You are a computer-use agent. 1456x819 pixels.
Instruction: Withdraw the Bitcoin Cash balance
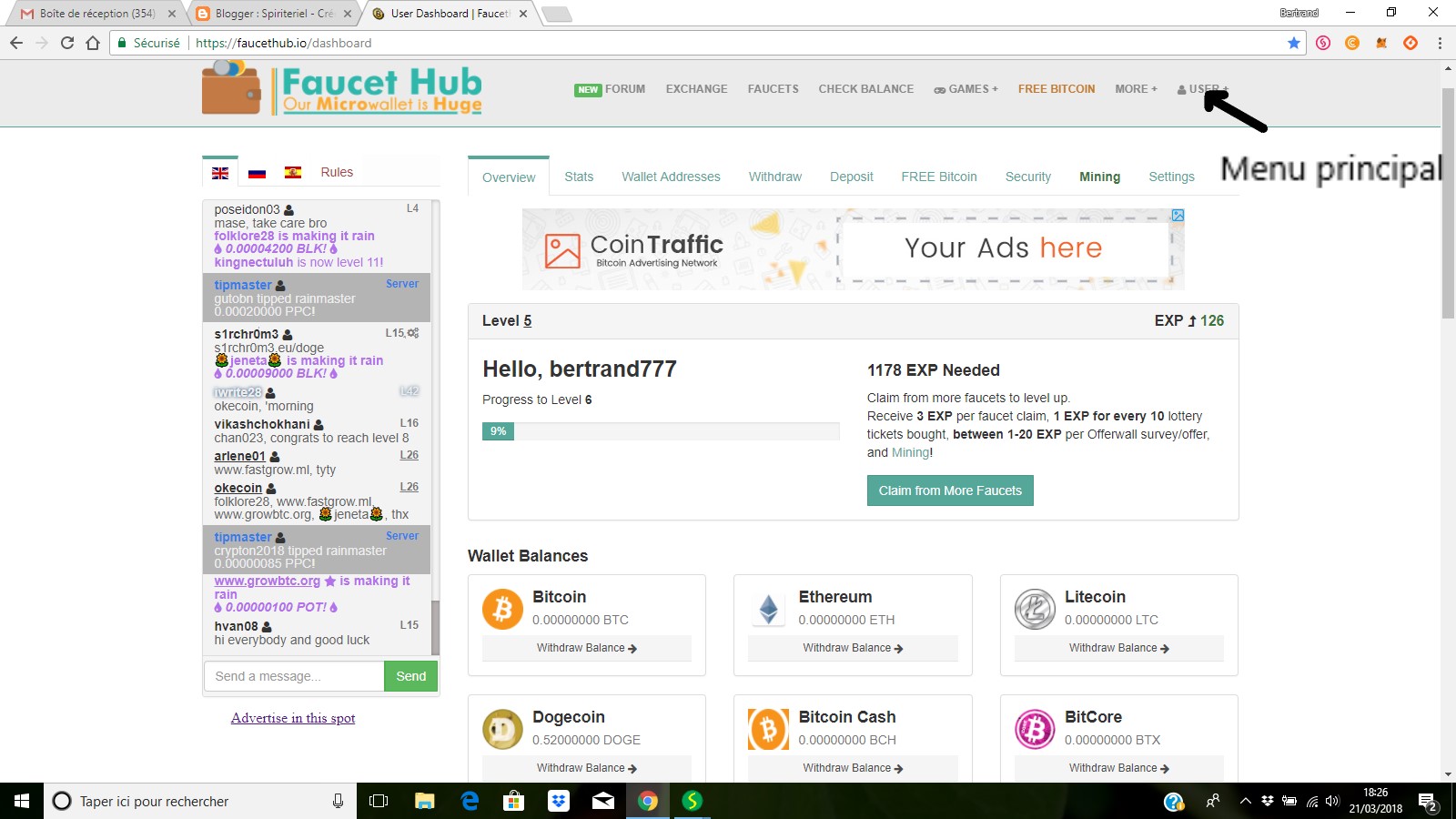pyautogui.click(x=853, y=768)
